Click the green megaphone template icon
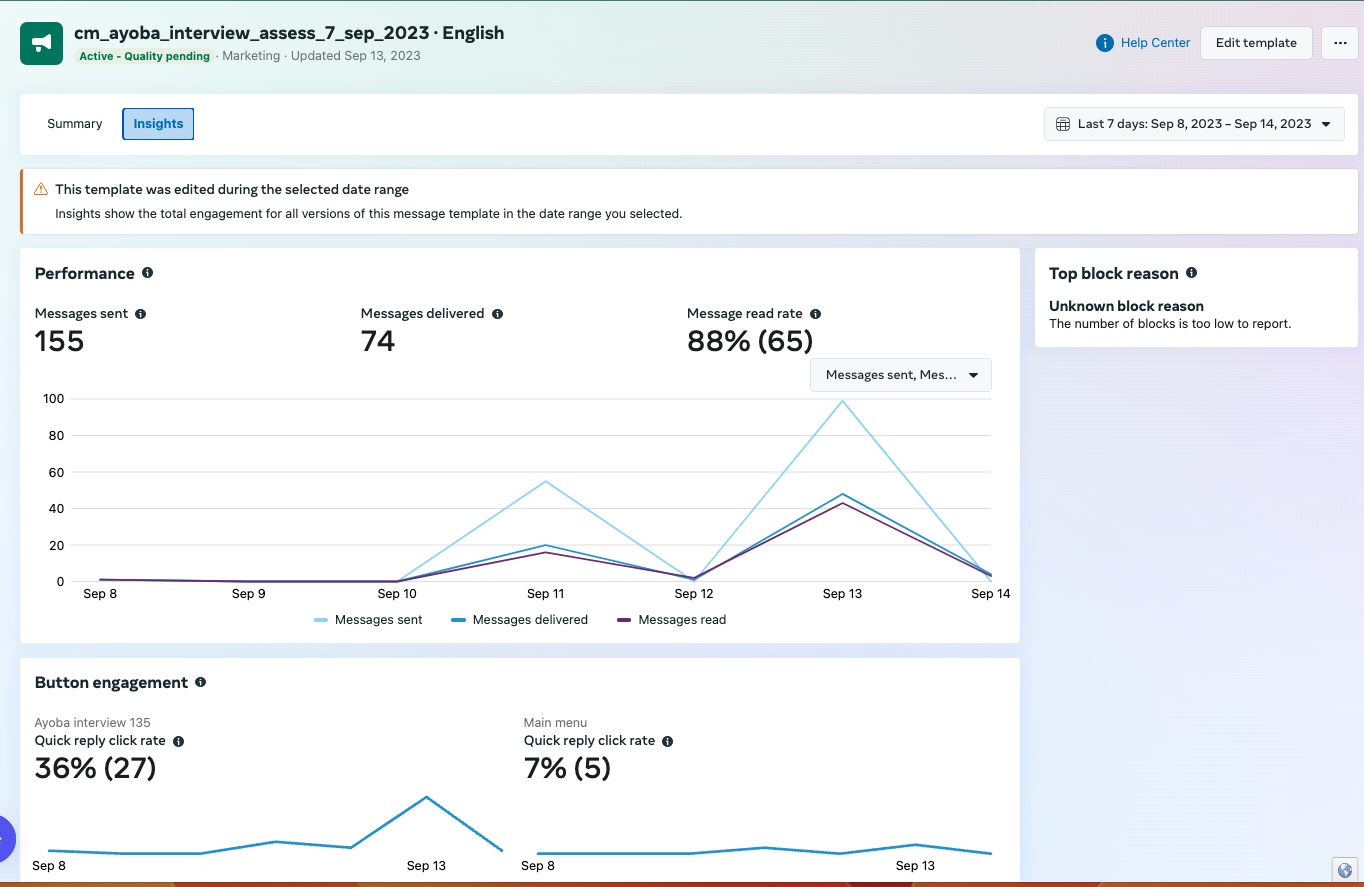 (41, 43)
